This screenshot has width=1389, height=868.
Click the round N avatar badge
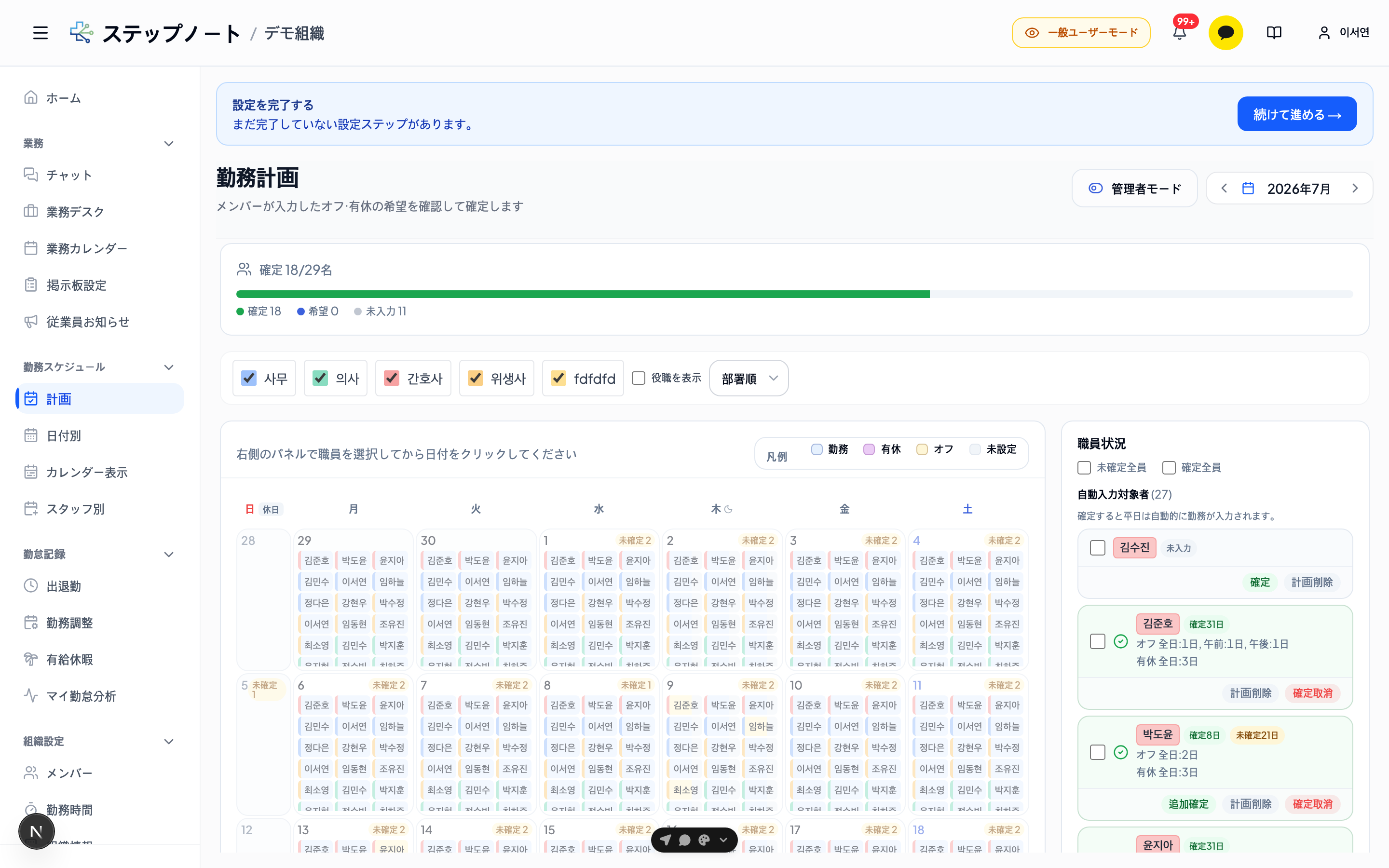pos(36,831)
